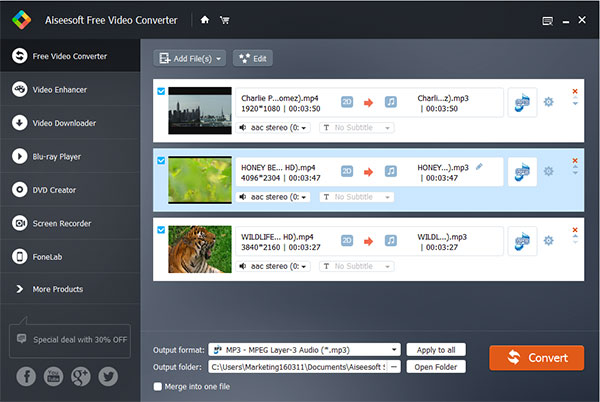
Task: Uncheck the WILDLIFE... HD).mp4 file checkbox
Action: tap(161, 230)
